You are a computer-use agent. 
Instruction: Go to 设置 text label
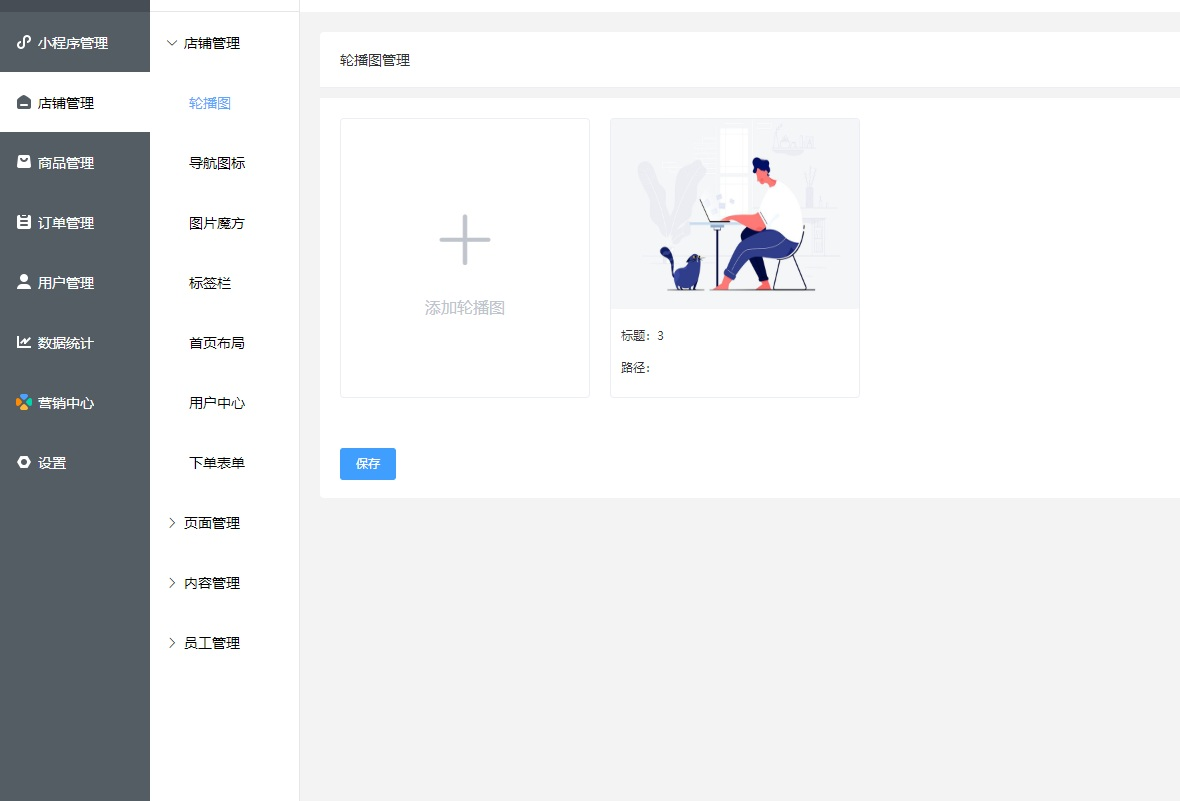click(x=52, y=462)
